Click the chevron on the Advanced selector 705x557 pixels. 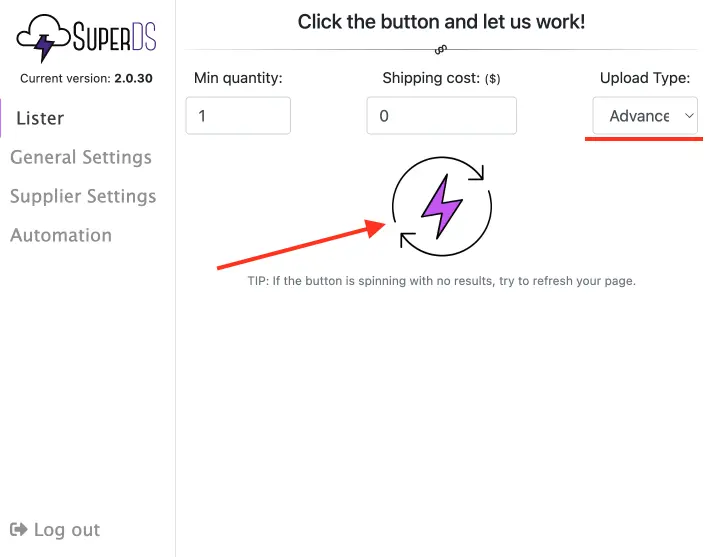coord(689,116)
